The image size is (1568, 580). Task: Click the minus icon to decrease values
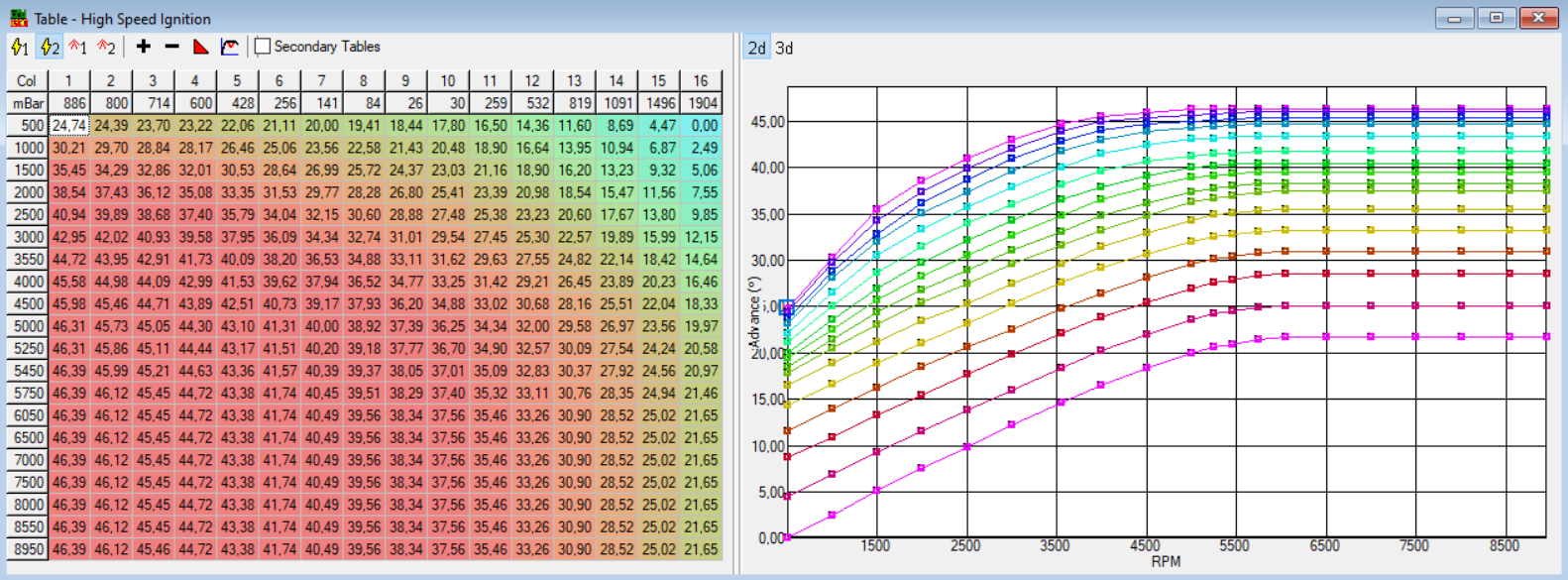171,47
